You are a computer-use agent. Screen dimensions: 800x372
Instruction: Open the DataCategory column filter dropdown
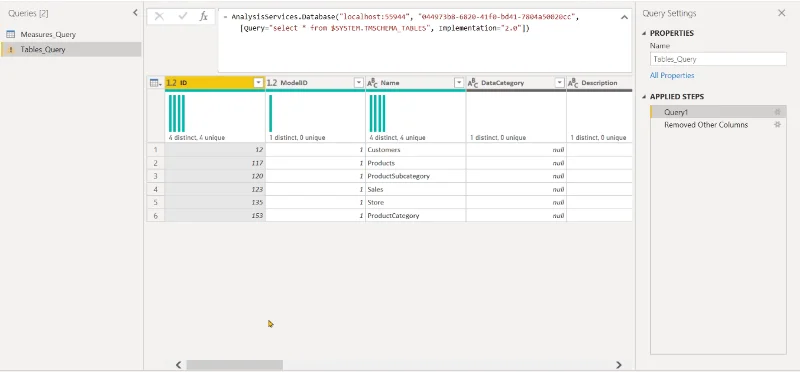(560, 83)
